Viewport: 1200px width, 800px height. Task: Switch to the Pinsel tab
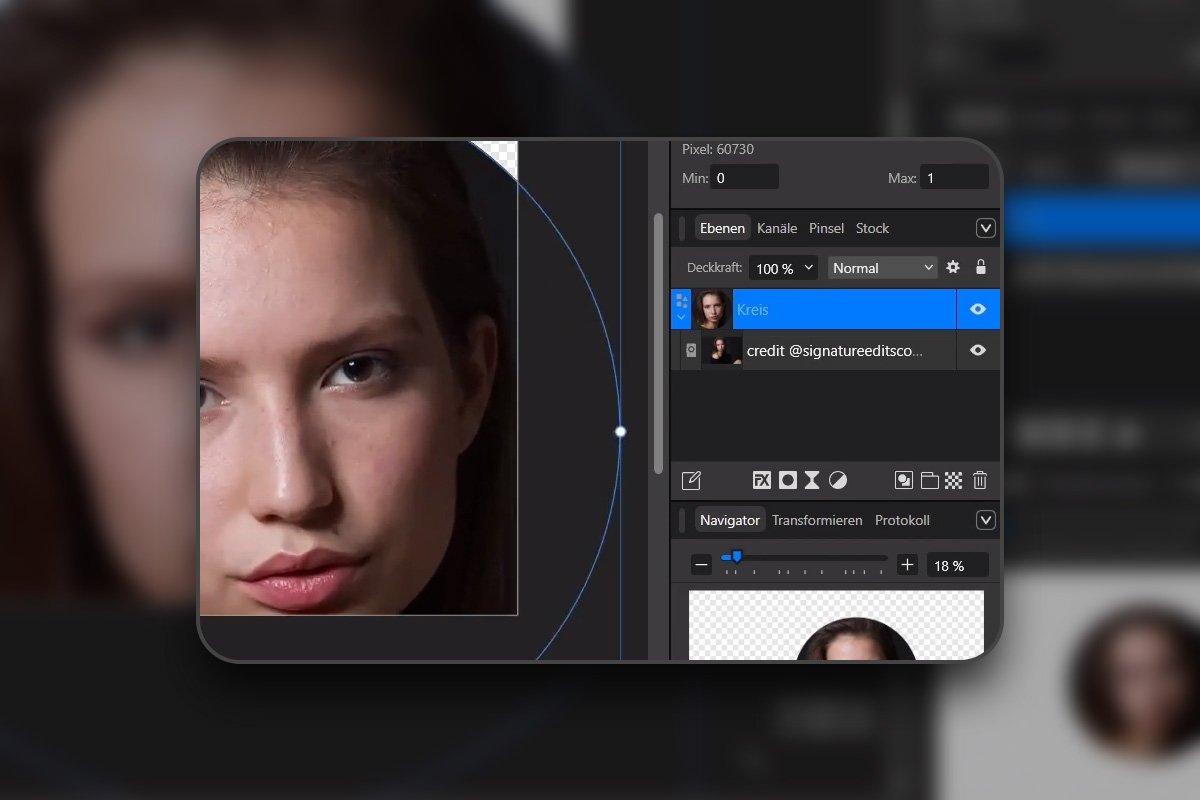pyautogui.click(x=827, y=228)
